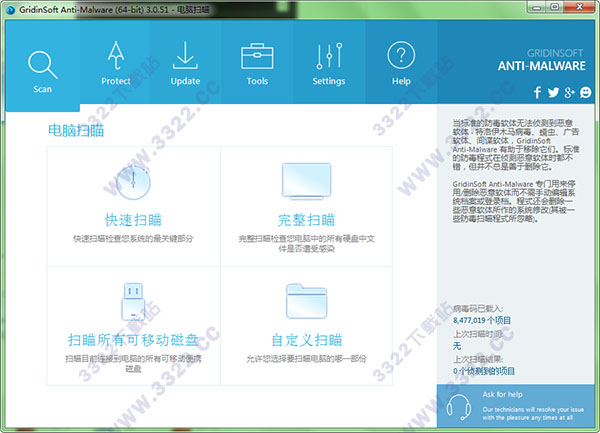The width and height of the screenshot is (600, 433).
Task: Switch to the Tools label tab
Action: click(257, 81)
